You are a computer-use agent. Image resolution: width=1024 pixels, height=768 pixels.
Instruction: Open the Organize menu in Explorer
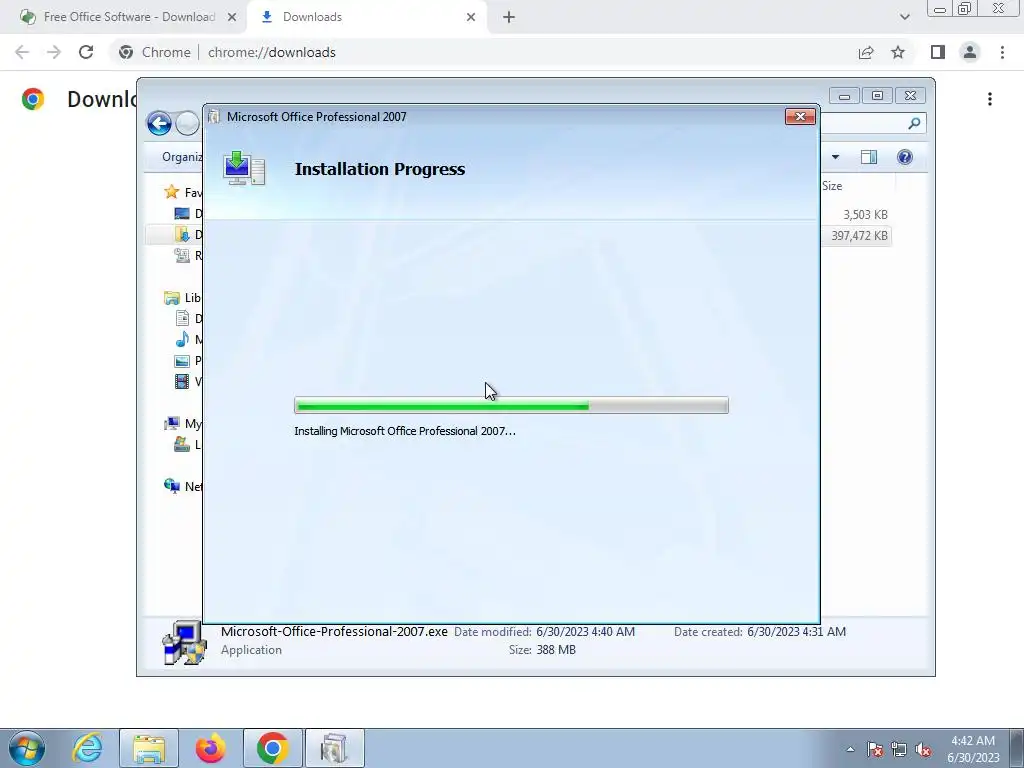(182, 157)
